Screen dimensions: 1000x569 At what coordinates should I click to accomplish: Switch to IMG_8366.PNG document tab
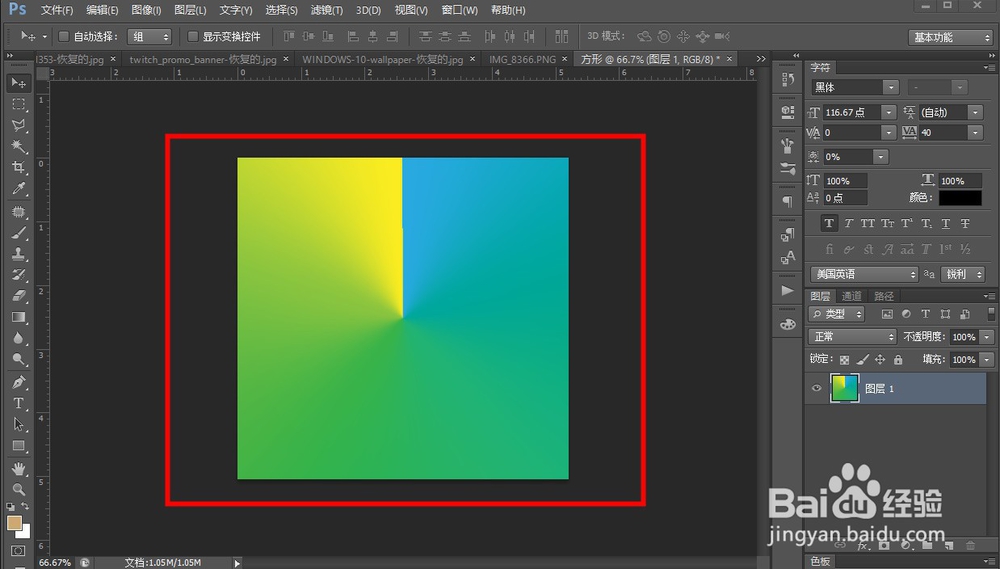click(522, 59)
